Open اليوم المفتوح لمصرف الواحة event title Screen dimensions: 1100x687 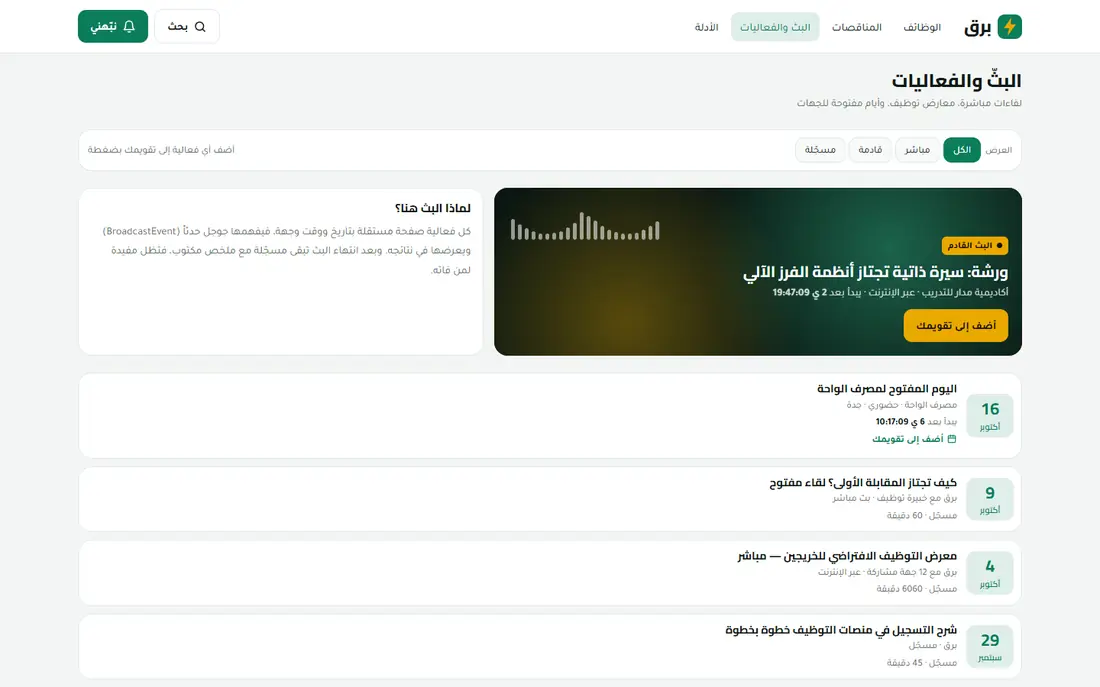pyautogui.click(x=887, y=389)
